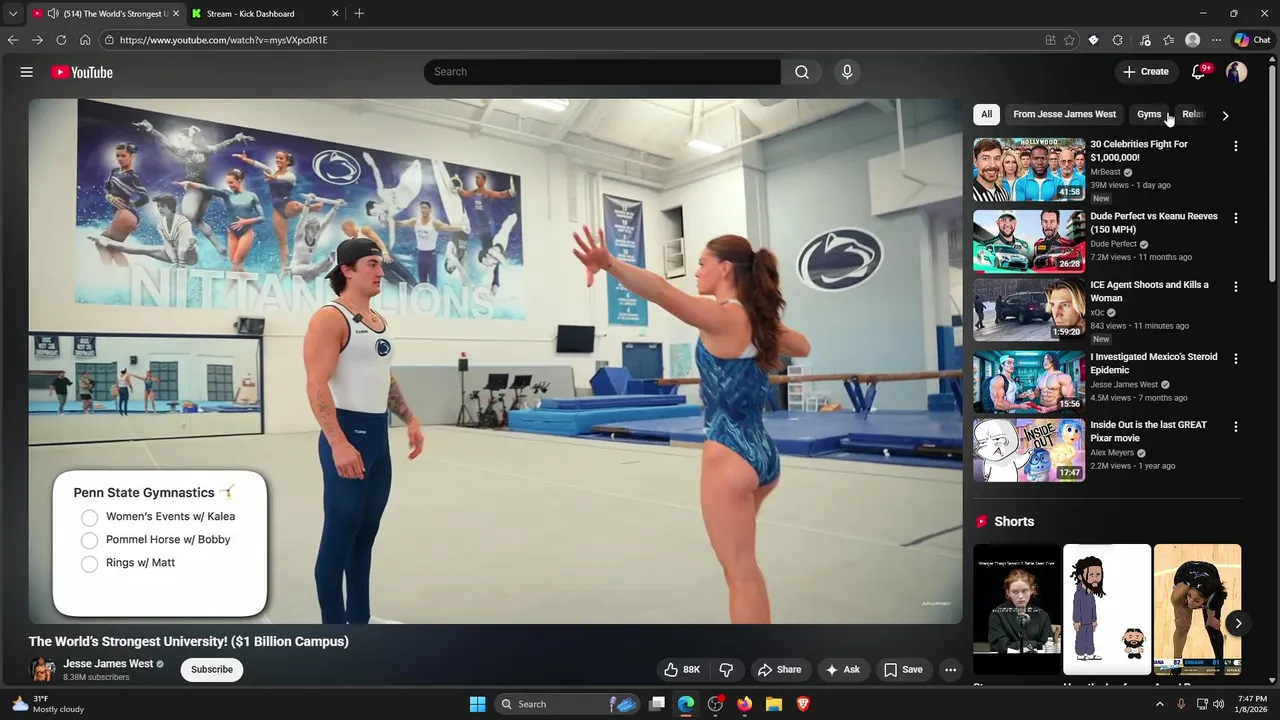Save the video to a playlist
The height and width of the screenshot is (720, 1280).
(x=903, y=670)
